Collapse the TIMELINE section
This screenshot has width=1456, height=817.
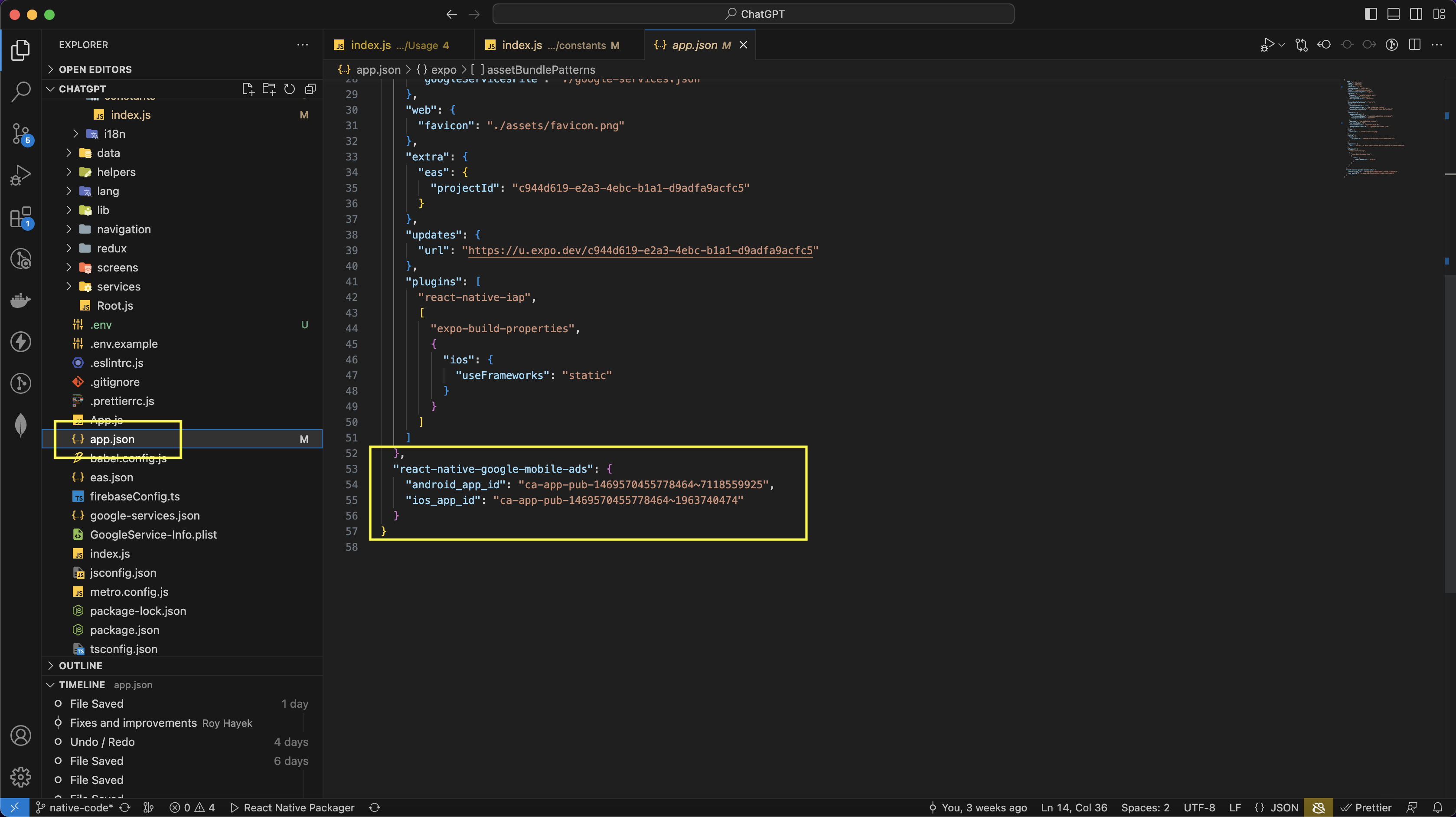click(182, 685)
